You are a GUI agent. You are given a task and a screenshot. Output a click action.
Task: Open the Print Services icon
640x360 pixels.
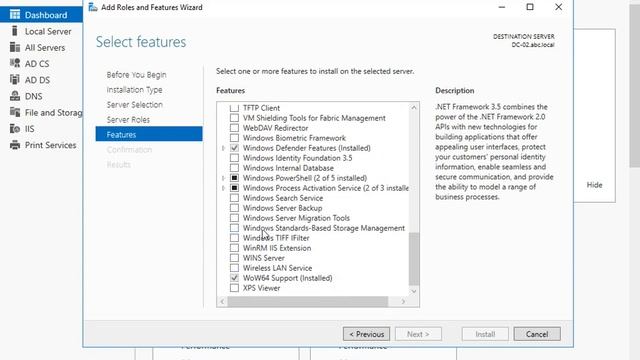point(15,145)
